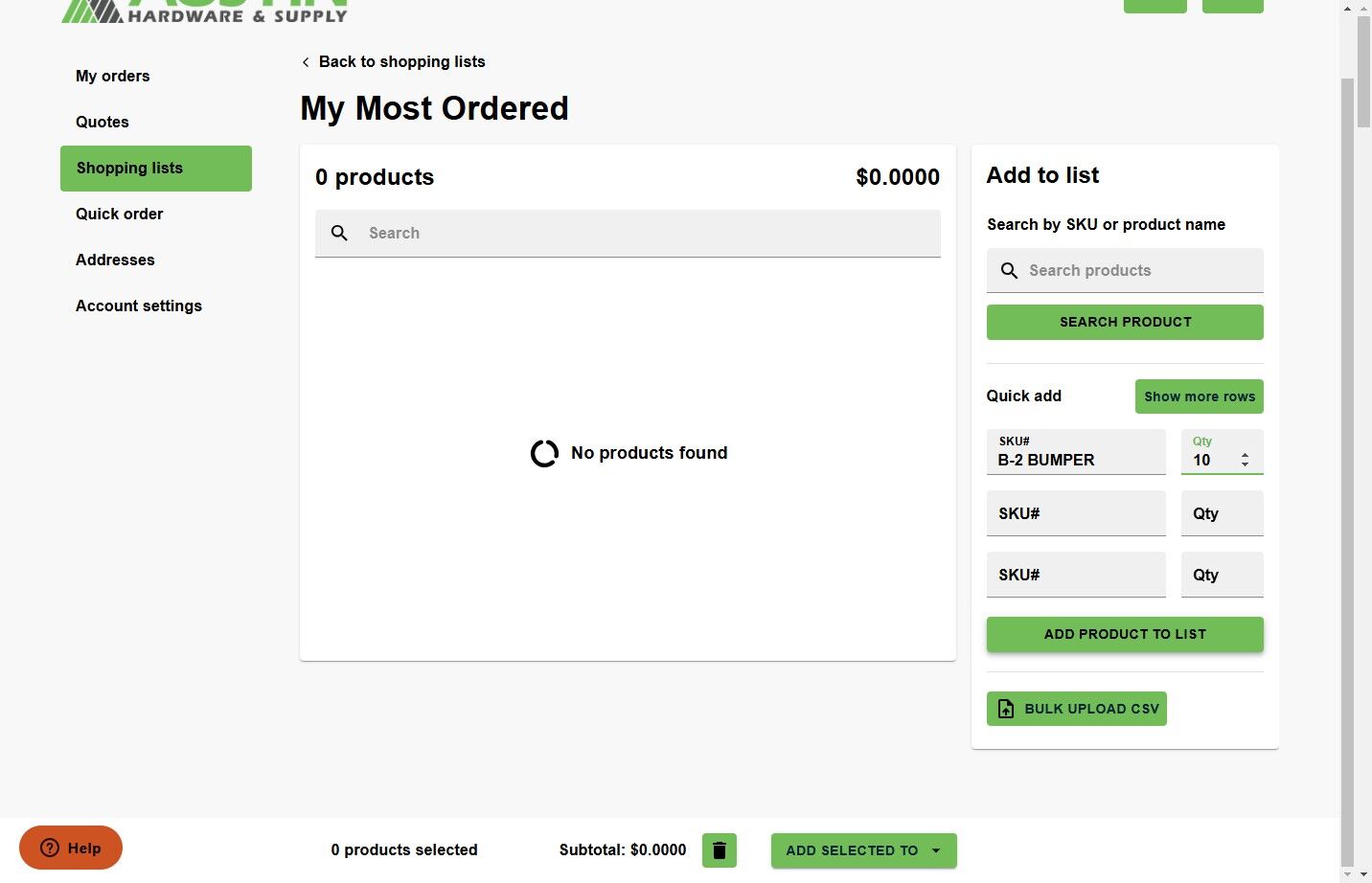This screenshot has width=1372, height=883.
Task: Adjust the Qty stepper arrows
Action: click(x=1245, y=460)
